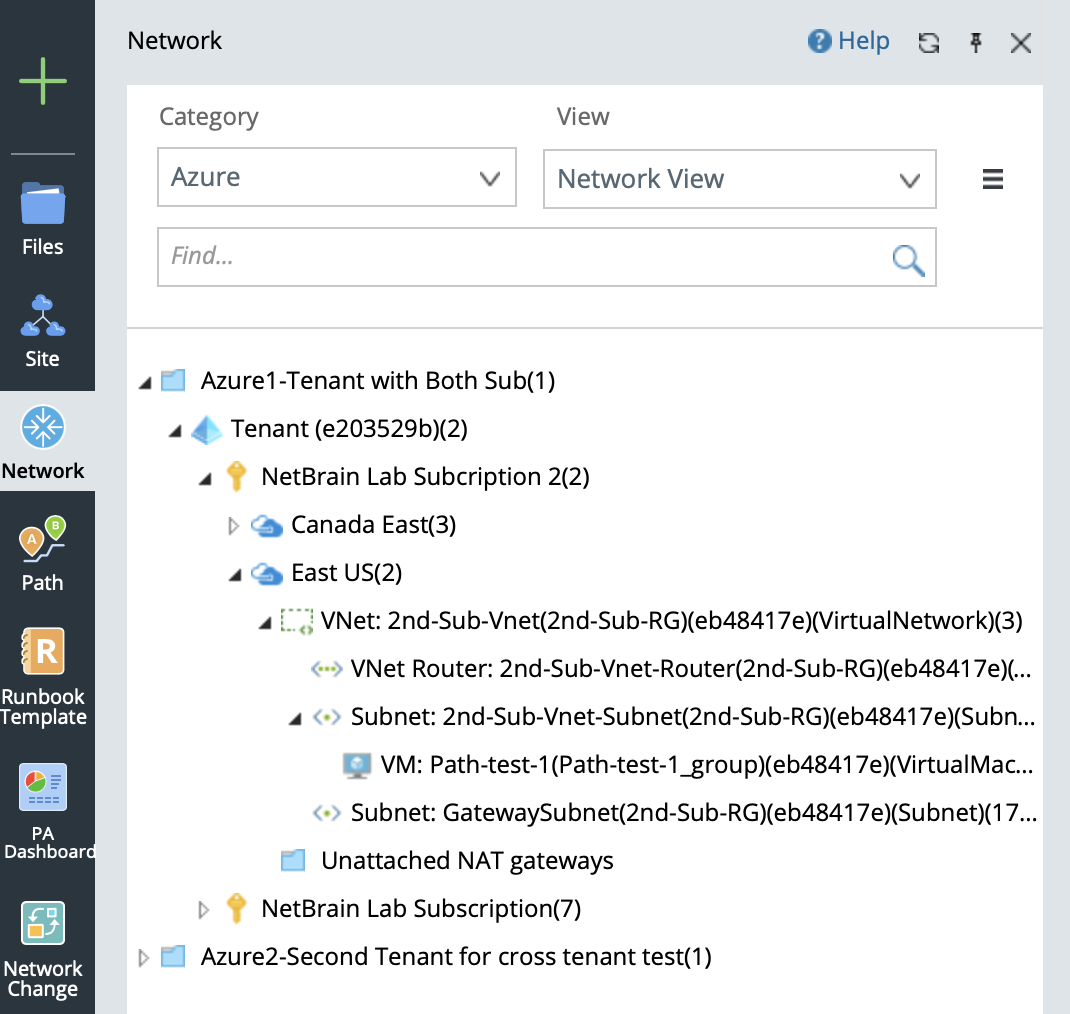This screenshot has height=1014, width=1070.
Task: Collapse the East US region node
Action: pos(235,574)
